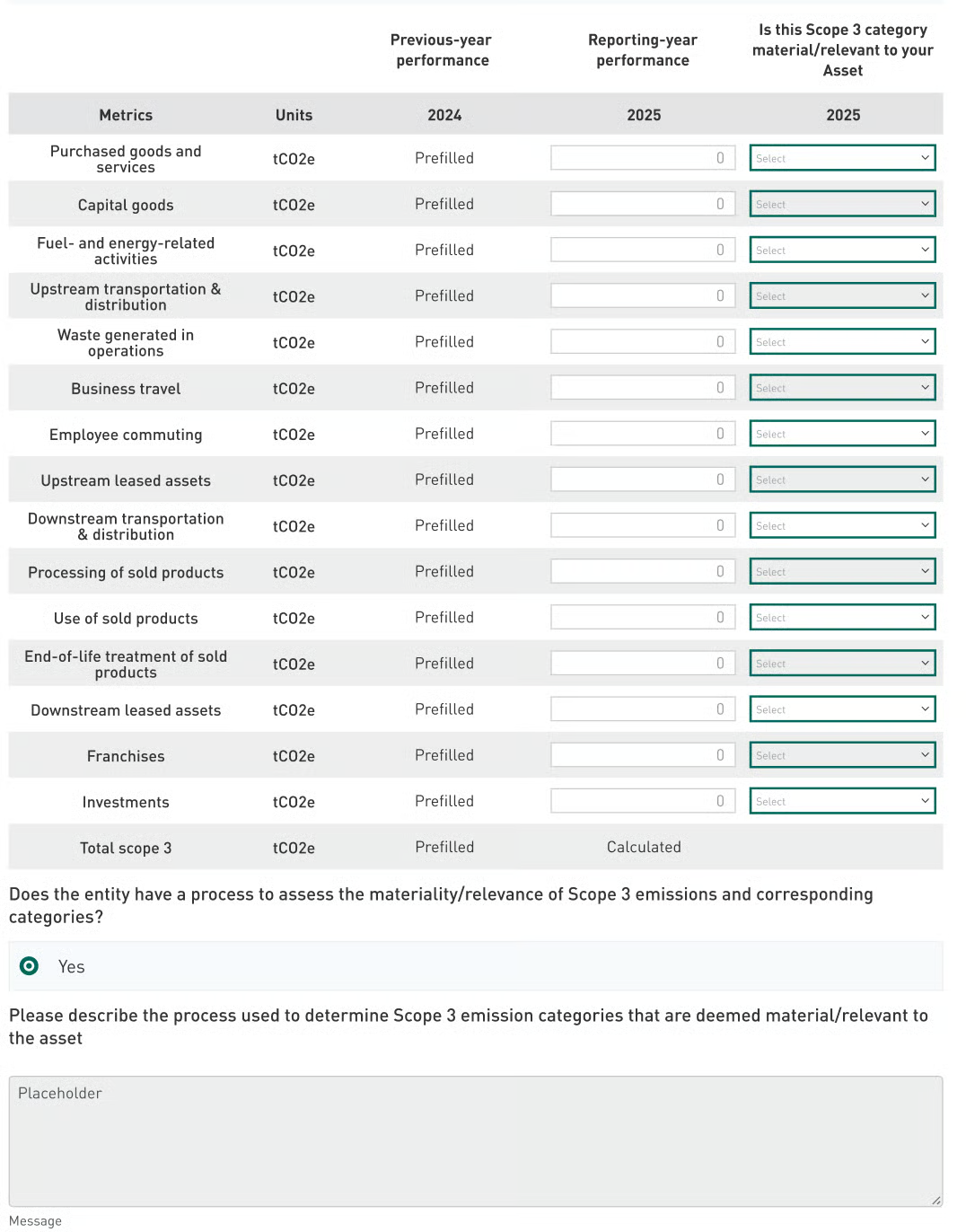Click the process description Placeholder text area
The height and width of the screenshot is (1232, 966).
pos(475,1140)
